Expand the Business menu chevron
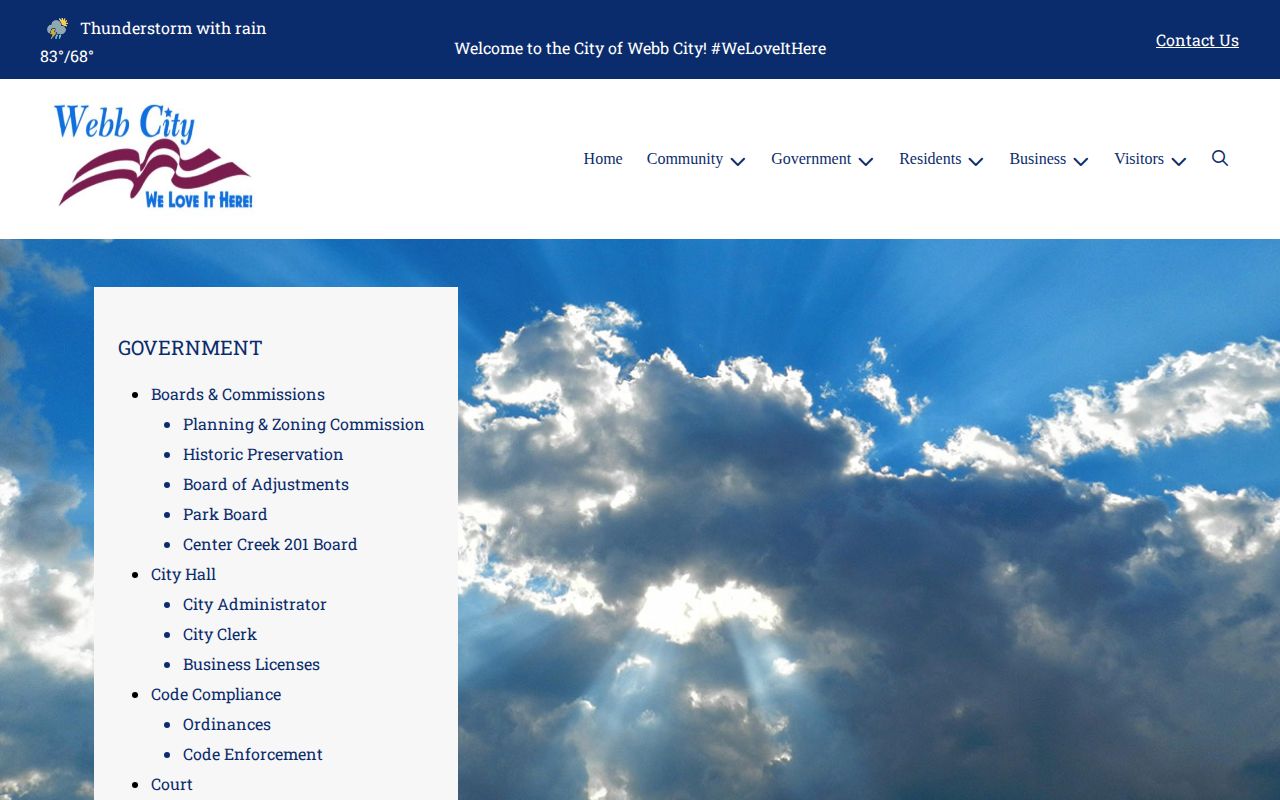The height and width of the screenshot is (800, 1280). point(1081,161)
